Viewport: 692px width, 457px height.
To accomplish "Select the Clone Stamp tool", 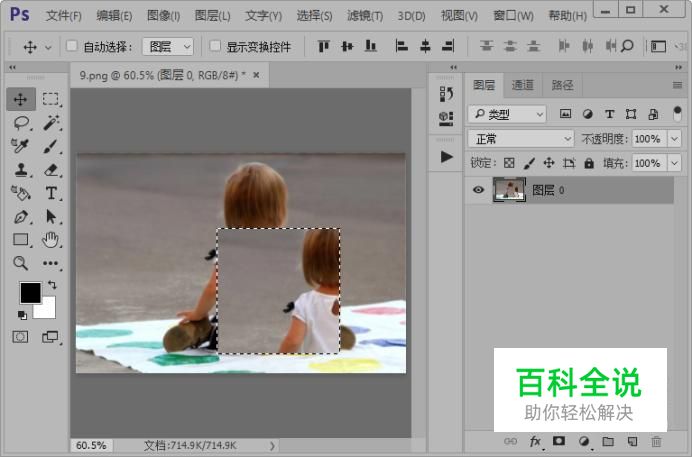I will (21, 169).
